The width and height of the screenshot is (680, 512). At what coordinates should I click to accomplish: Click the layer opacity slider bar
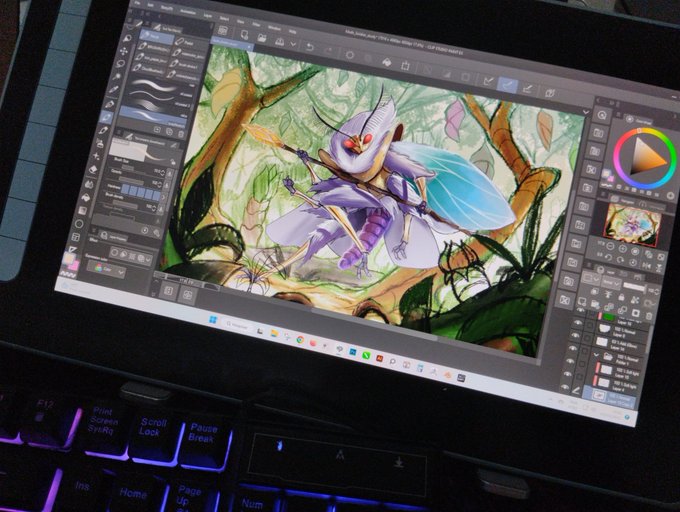pos(634,287)
